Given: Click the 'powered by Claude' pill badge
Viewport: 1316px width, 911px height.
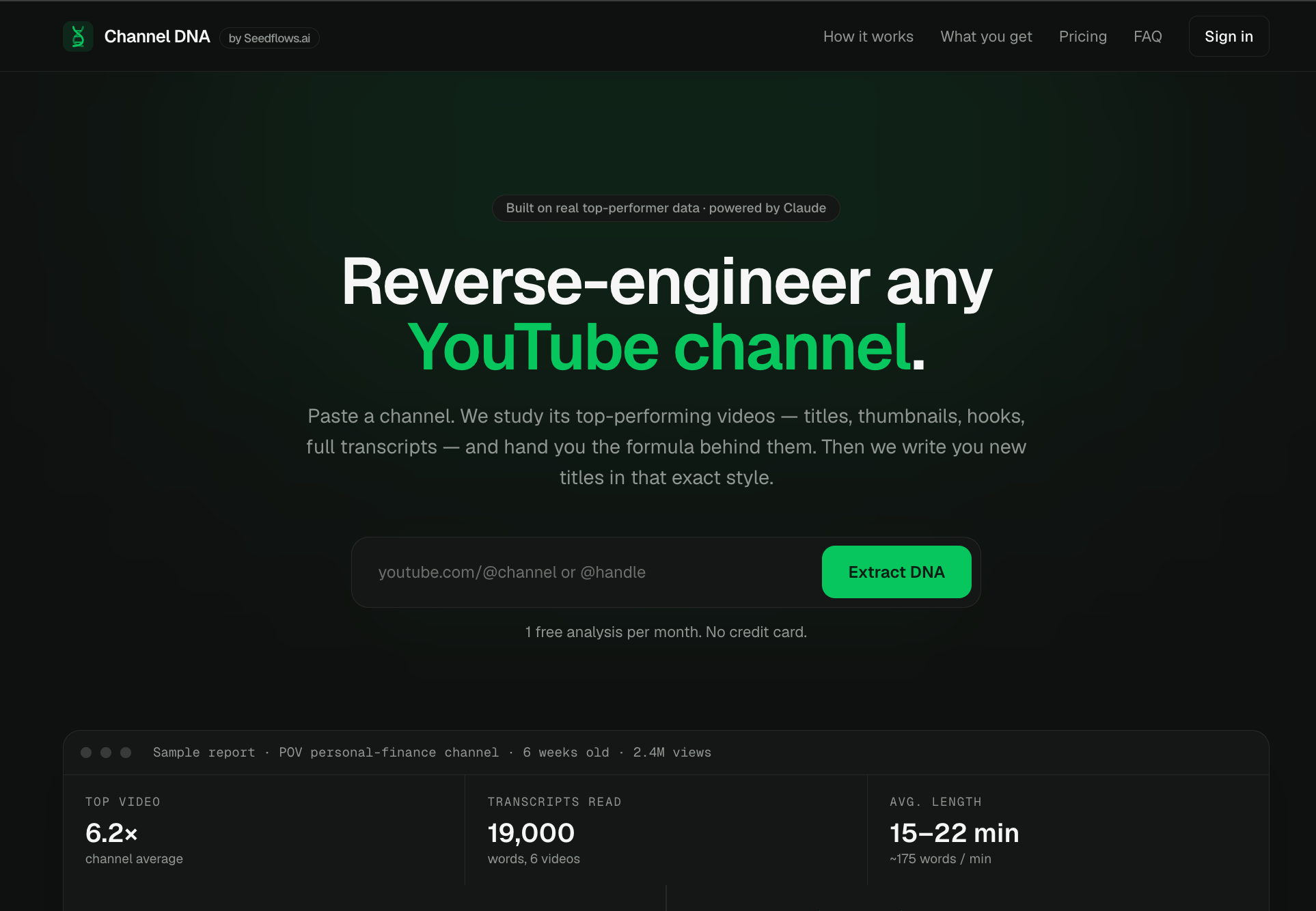Looking at the screenshot, I should click(666, 208).
